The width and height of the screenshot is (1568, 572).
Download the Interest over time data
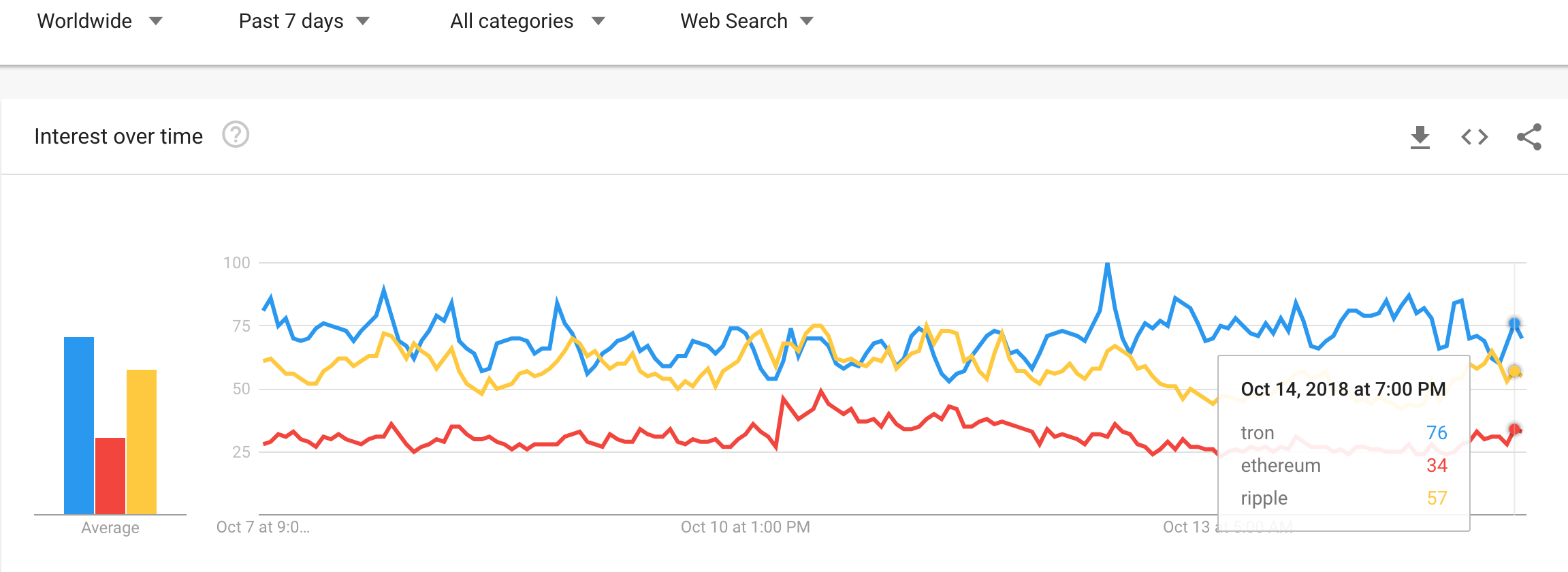pos(1420,137)
